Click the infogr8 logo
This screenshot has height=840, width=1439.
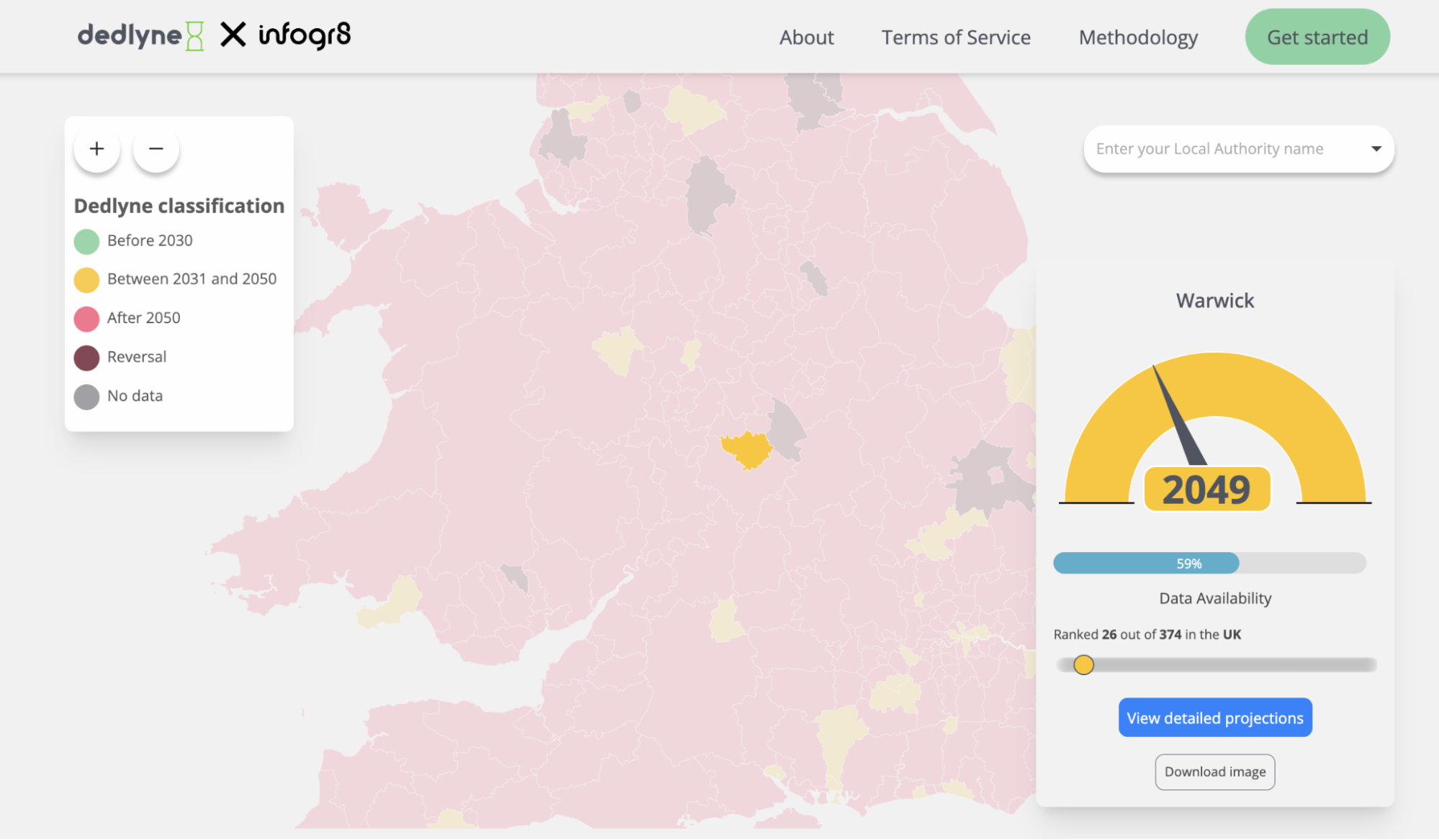point(305,33)
